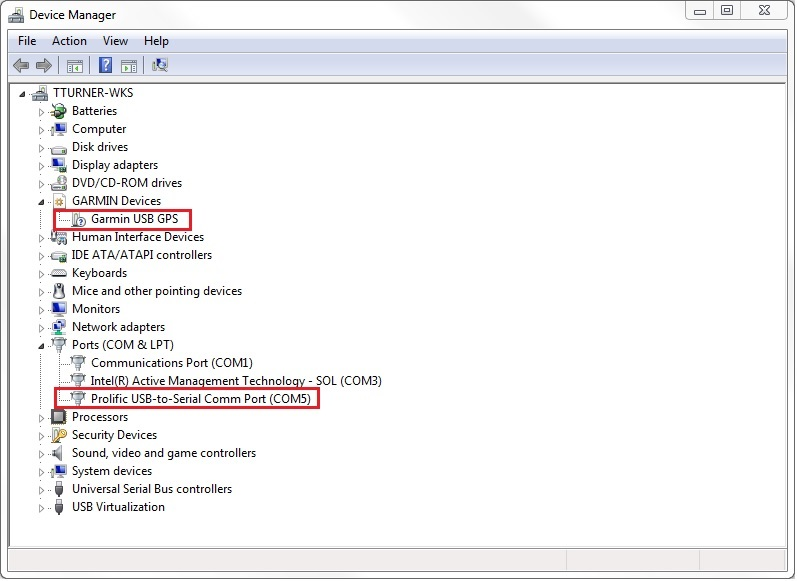Click the blue Help question-mark toolbar icon
797x581 pixels.
click(x=105, y=66)
